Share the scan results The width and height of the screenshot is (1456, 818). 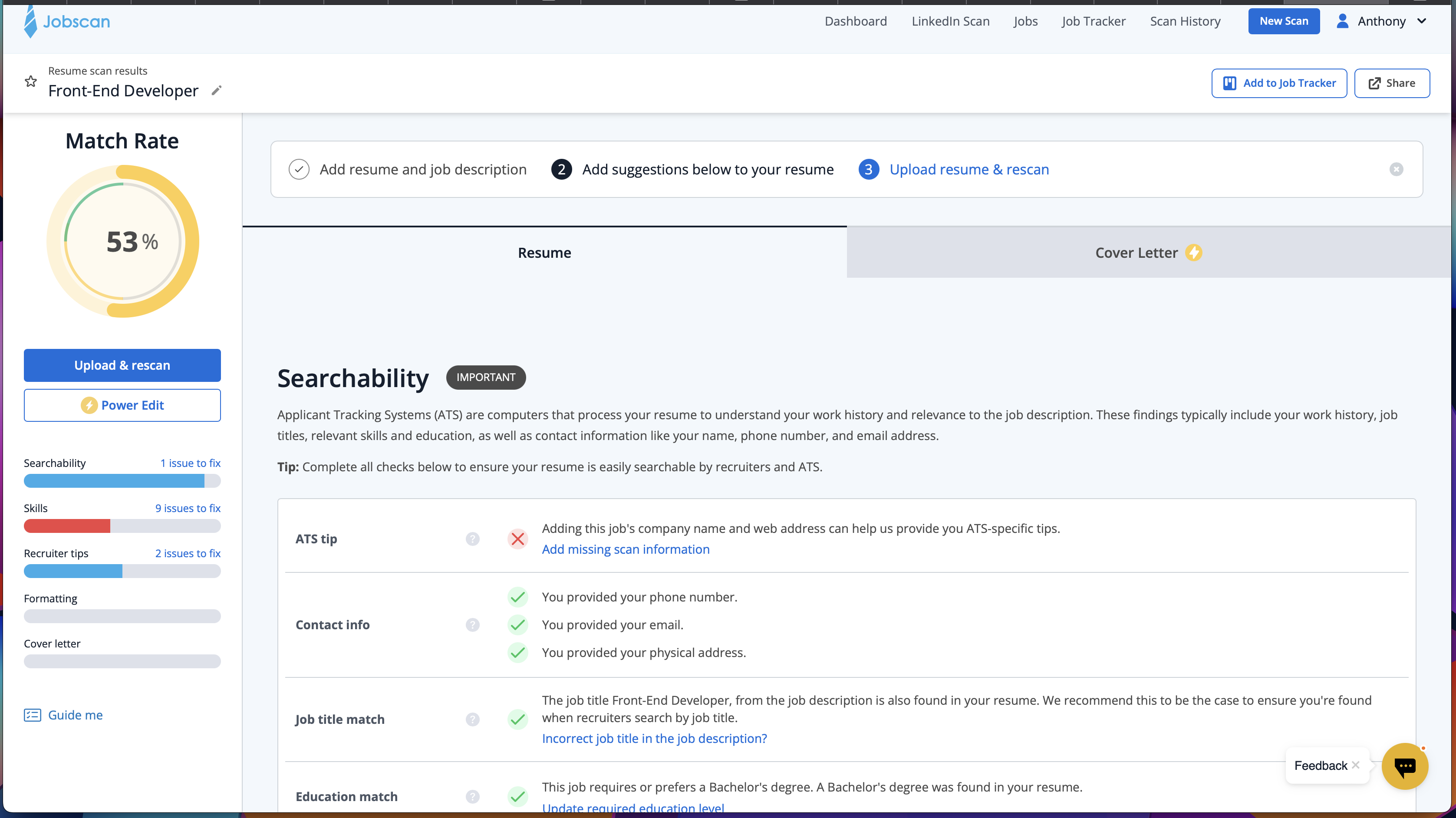[1392, 83]
